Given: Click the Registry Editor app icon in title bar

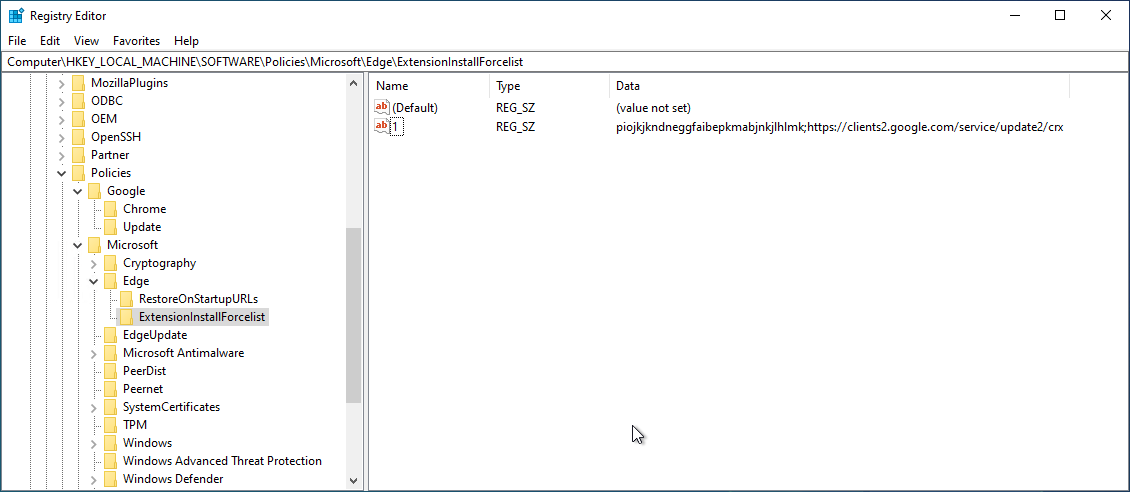Looking at the screenshot, I should (16, 15).
